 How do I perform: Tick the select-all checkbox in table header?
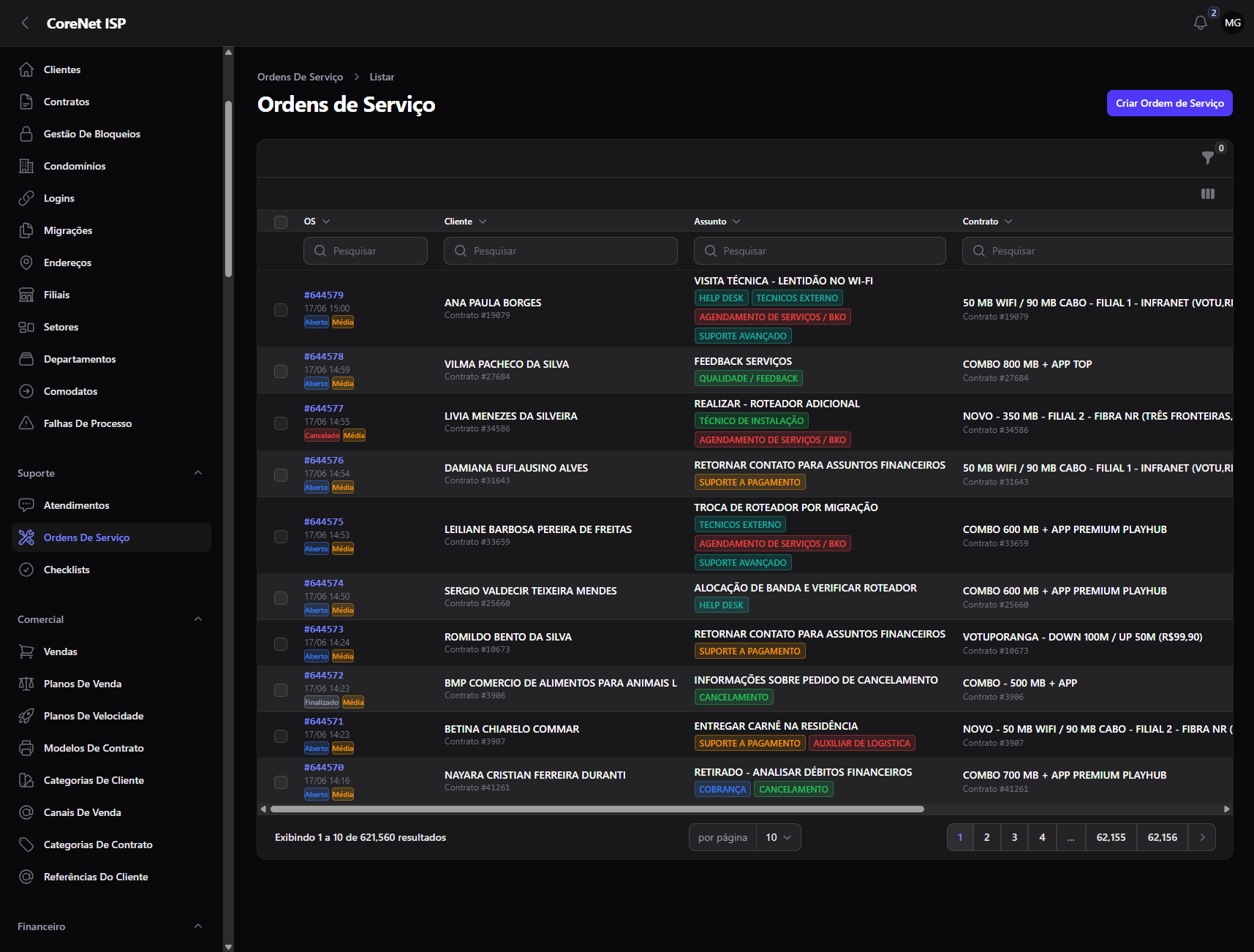(x=281, y=222)
